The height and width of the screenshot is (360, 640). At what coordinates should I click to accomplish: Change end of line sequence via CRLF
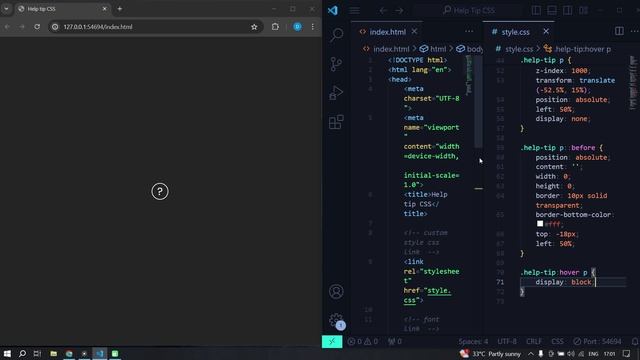pyautogui.click(x=534, y=341)
